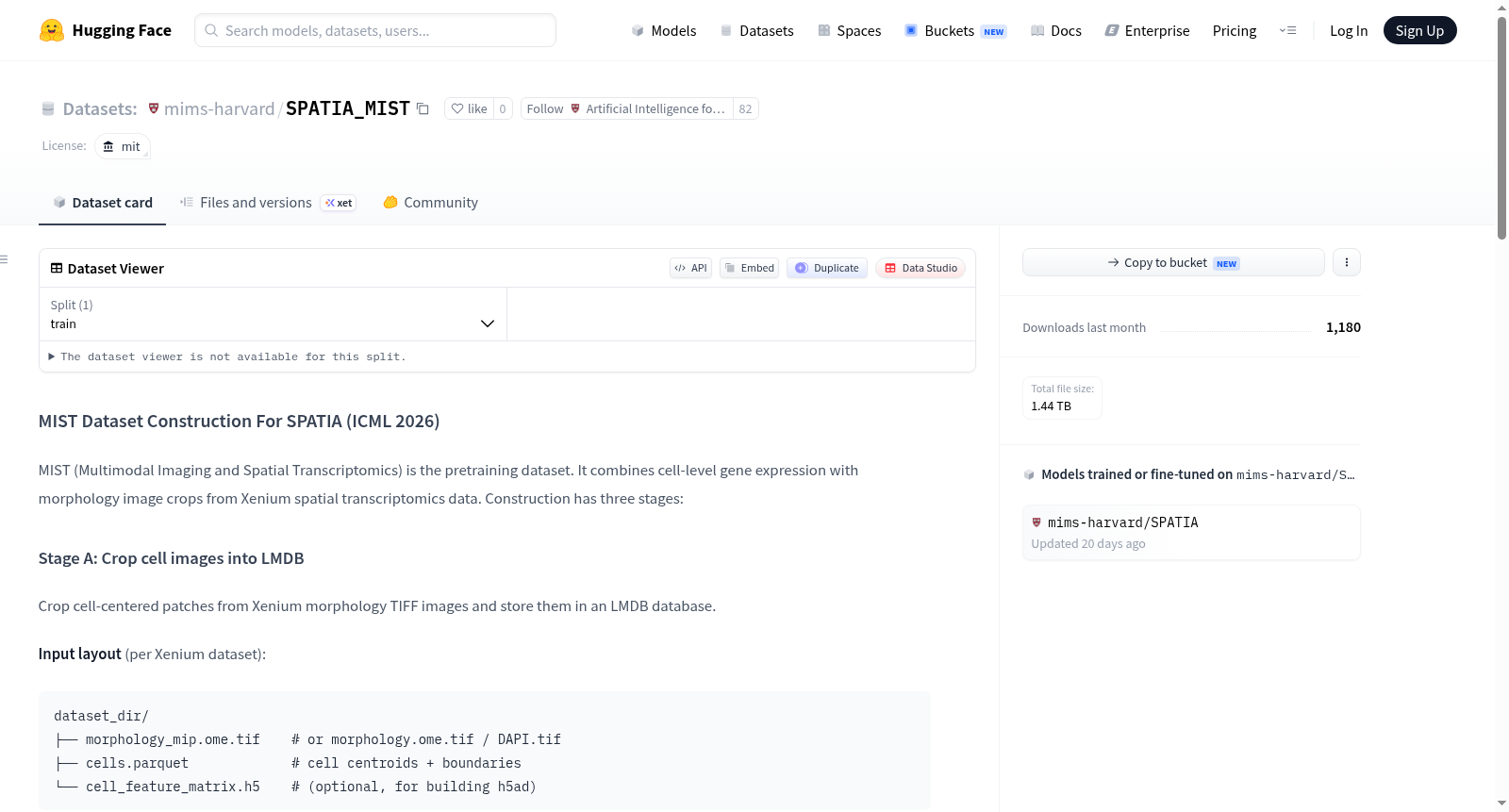Open the mims-harvard organization link
The width and height of the screenshot is (1509, 812).
tap(219, 108)
